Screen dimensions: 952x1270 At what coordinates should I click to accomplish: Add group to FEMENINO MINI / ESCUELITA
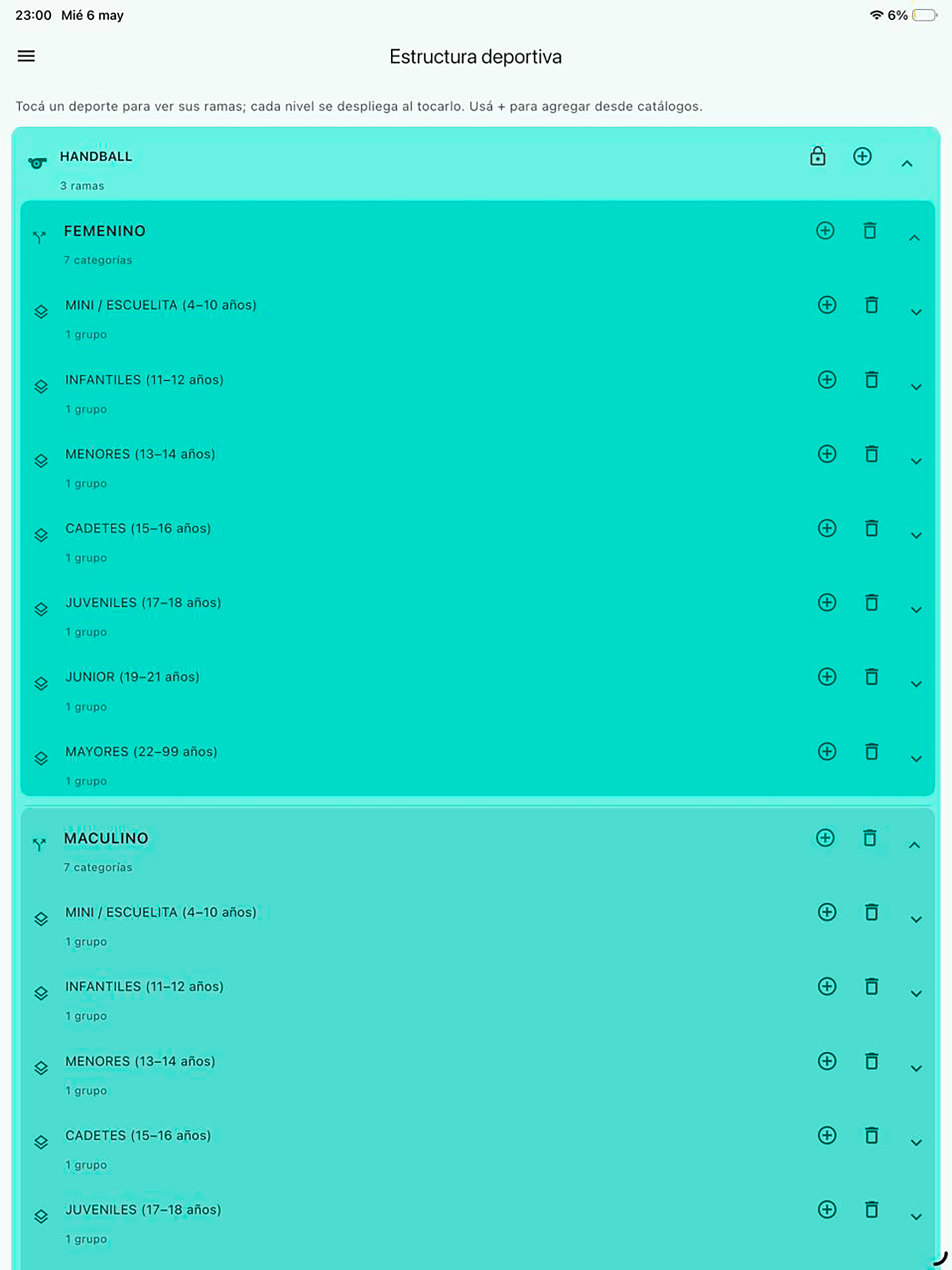click(x=827, y=305)
